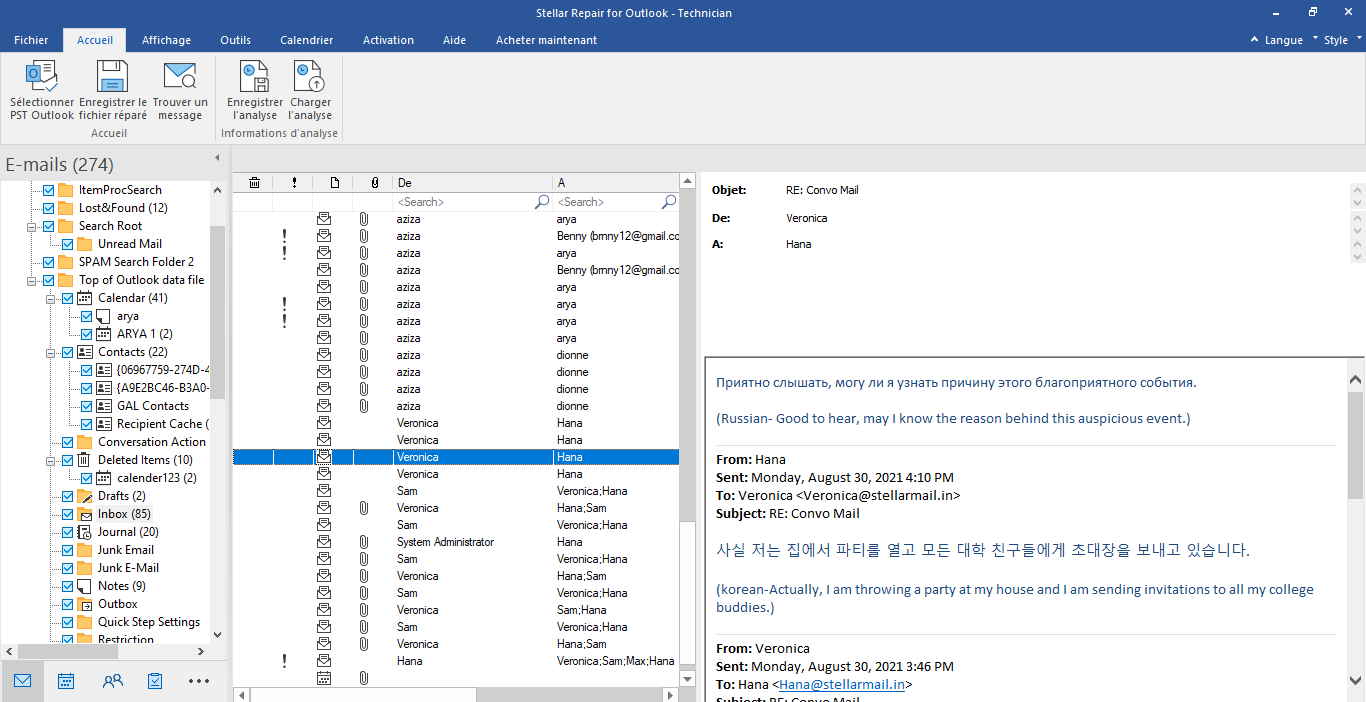Select Outbox folder
The width and height of the screenshot is (1366, 702).
click(x=118, y=604)
